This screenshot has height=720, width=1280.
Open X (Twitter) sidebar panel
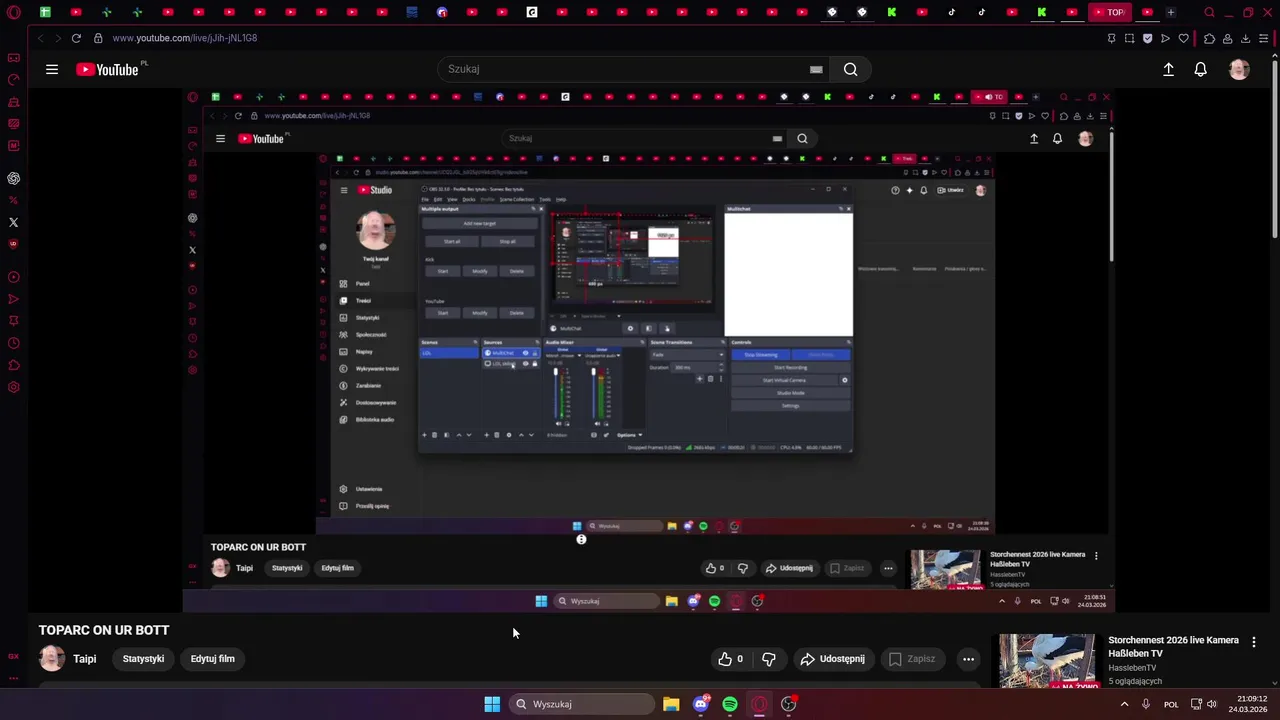point(14,223)
